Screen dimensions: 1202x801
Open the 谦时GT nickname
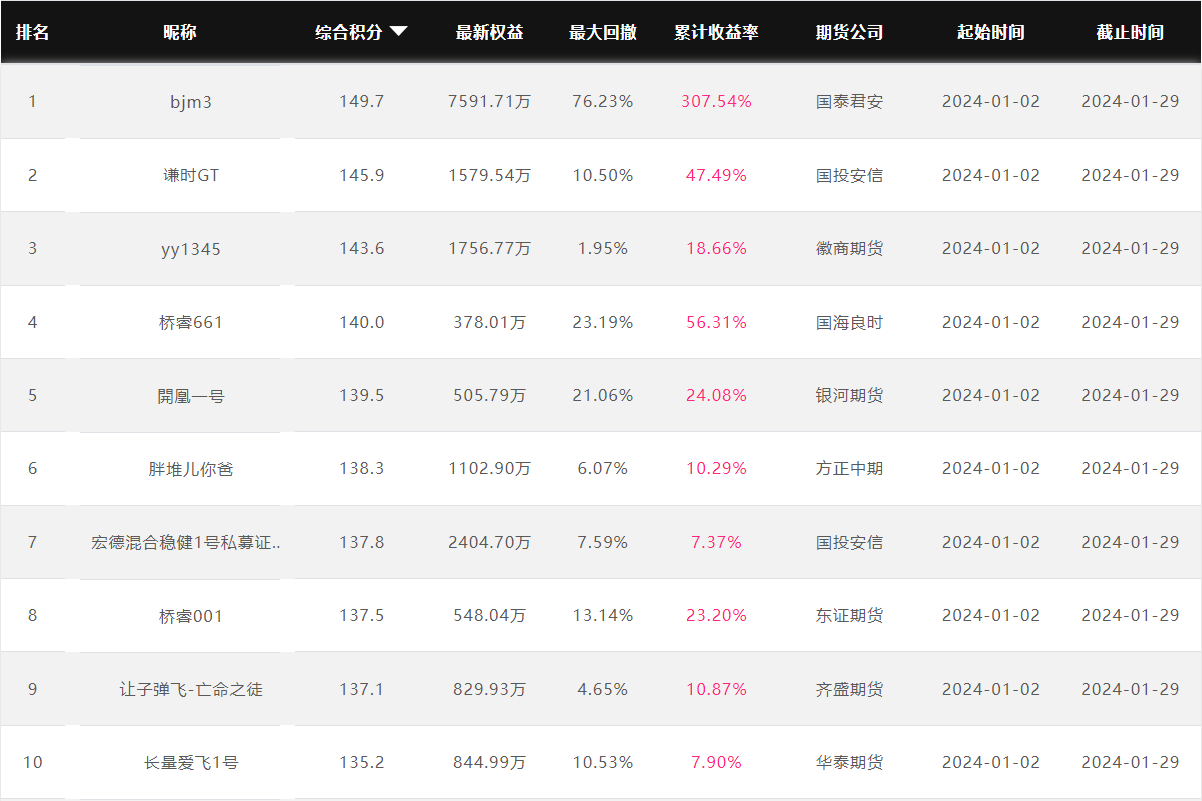(x=191, y=175)
